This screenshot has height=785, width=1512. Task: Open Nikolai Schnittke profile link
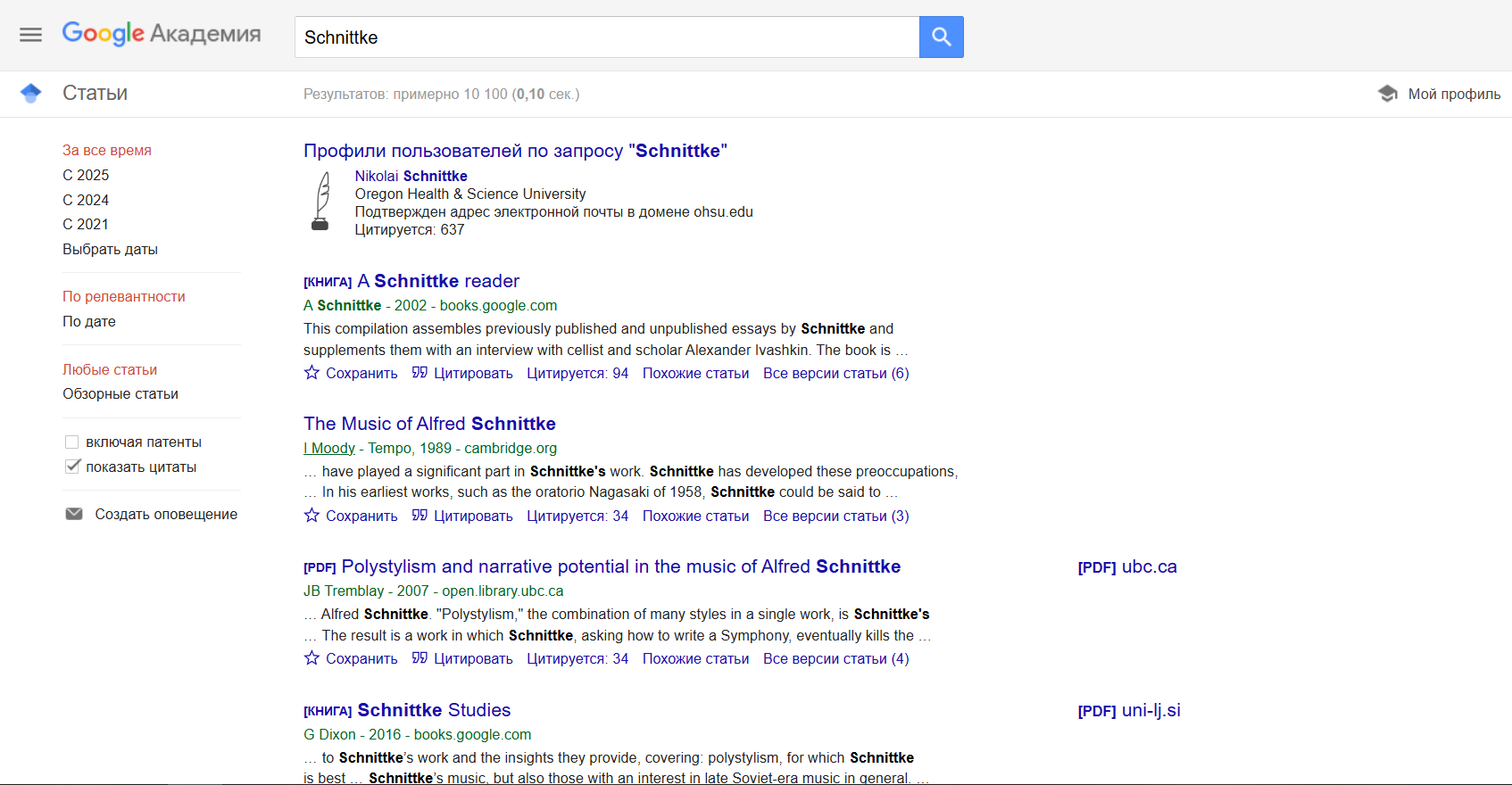(411, 176)
